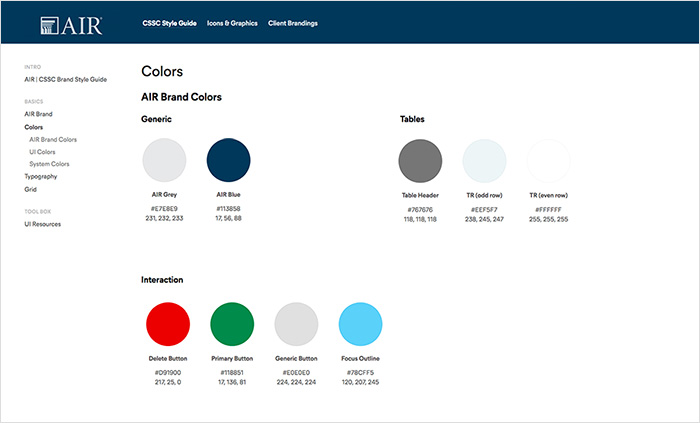The width and height of the screenshot is (700, 423).
Task: Click RGB value 231, 232, 233
Action: [x=164, y=219]
